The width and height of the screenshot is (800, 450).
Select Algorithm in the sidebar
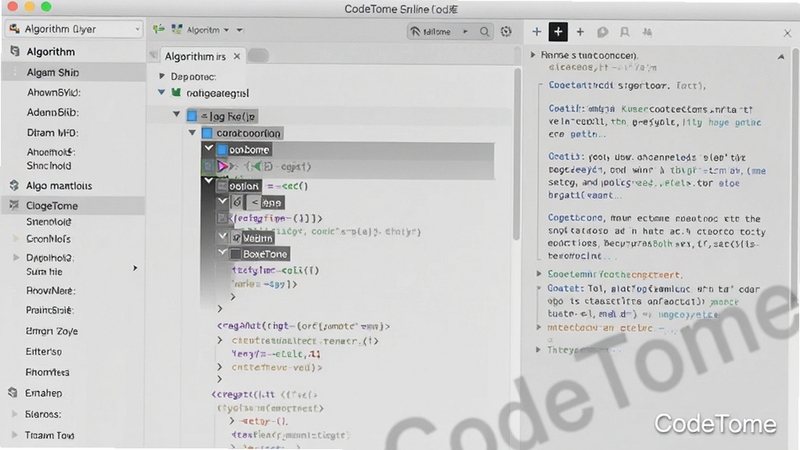point(51,52)
